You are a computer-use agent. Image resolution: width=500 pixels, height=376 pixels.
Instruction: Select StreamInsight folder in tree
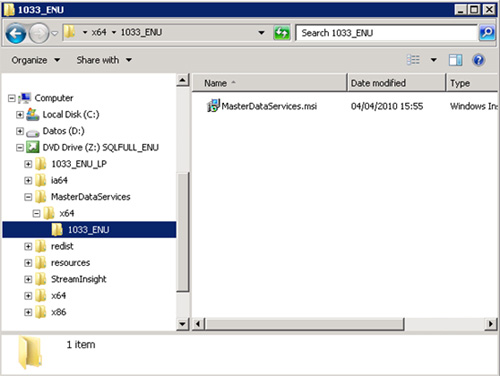(79, 279)
